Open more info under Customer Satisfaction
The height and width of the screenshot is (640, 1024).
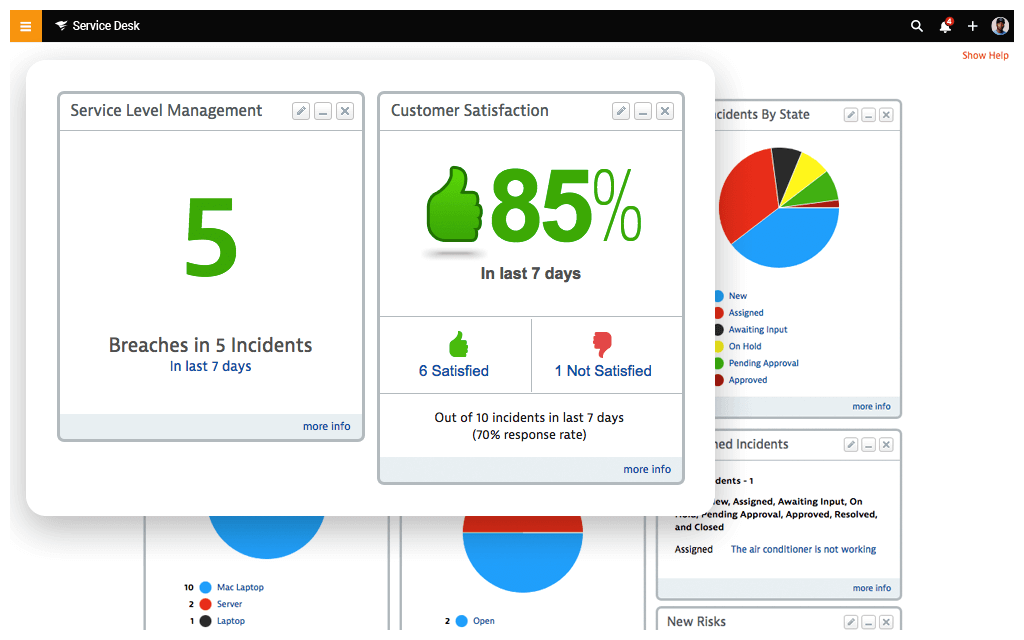647,469
